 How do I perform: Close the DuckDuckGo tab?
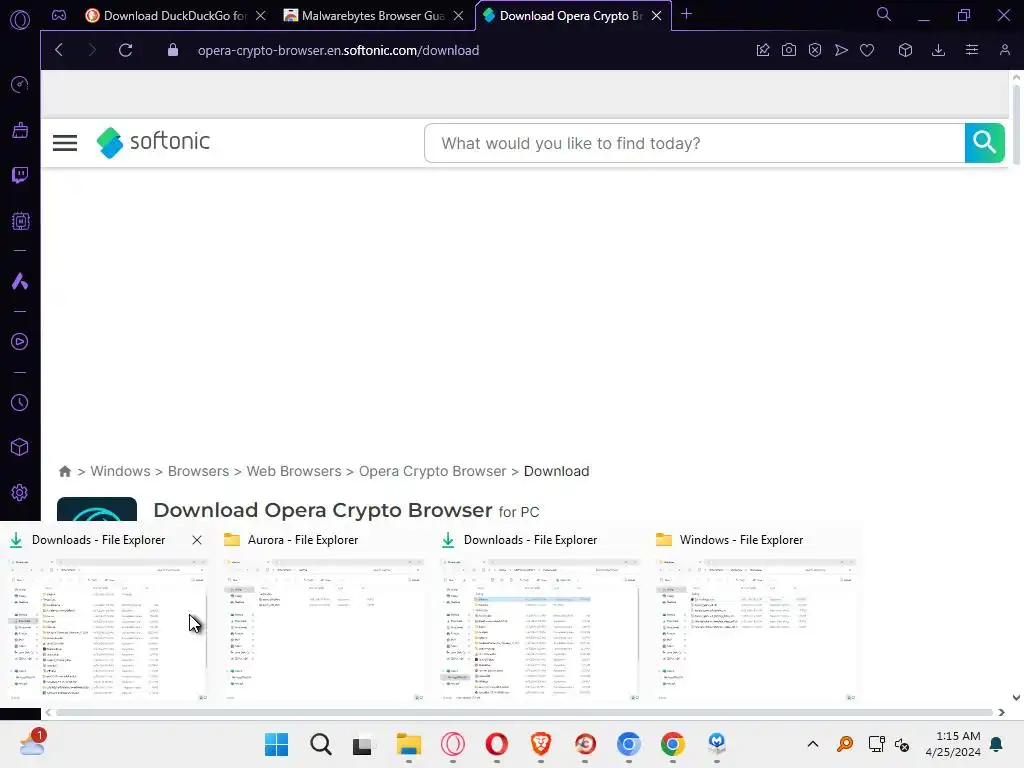[261, 16]
